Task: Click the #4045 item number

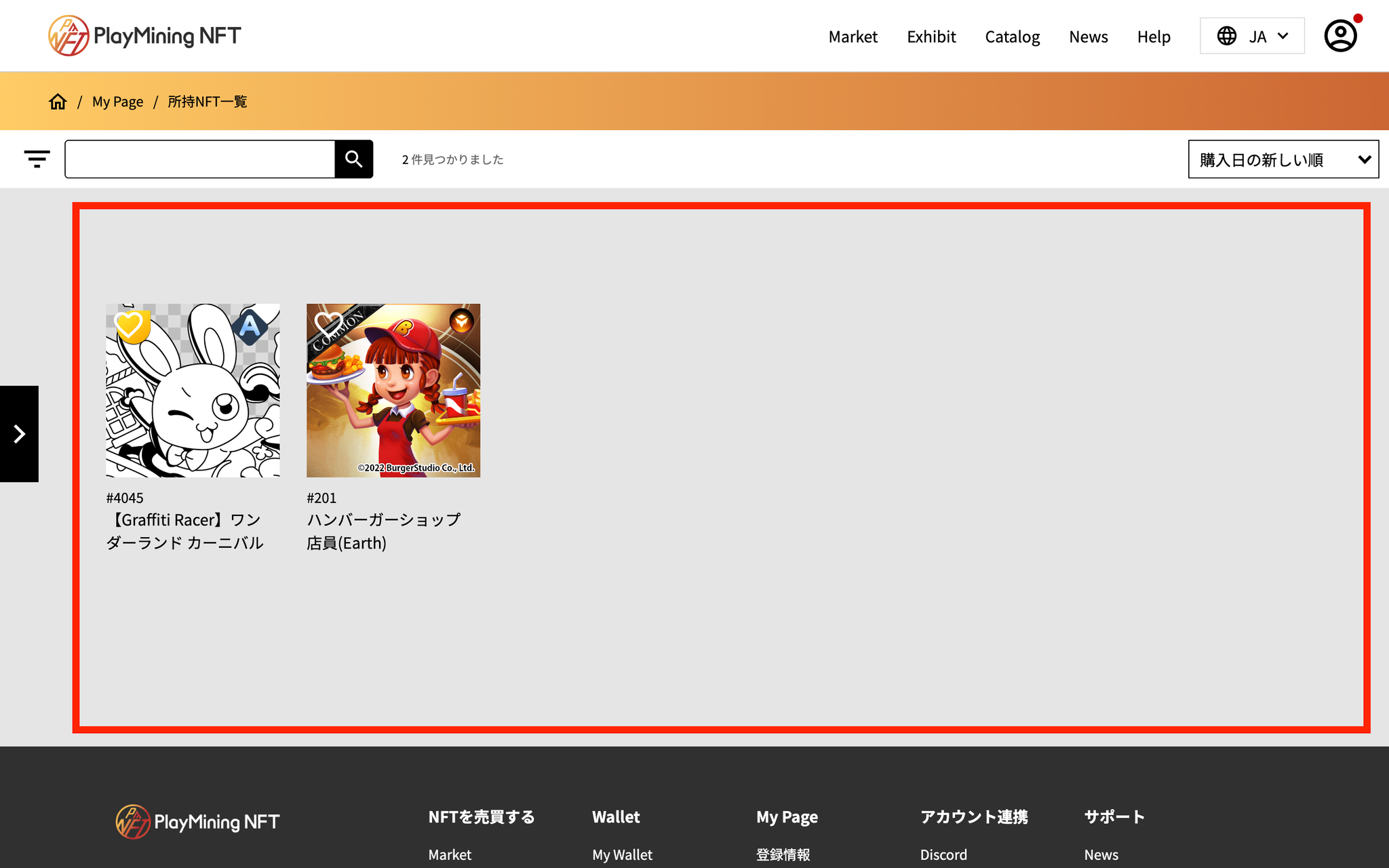Action: pos(125,498)
